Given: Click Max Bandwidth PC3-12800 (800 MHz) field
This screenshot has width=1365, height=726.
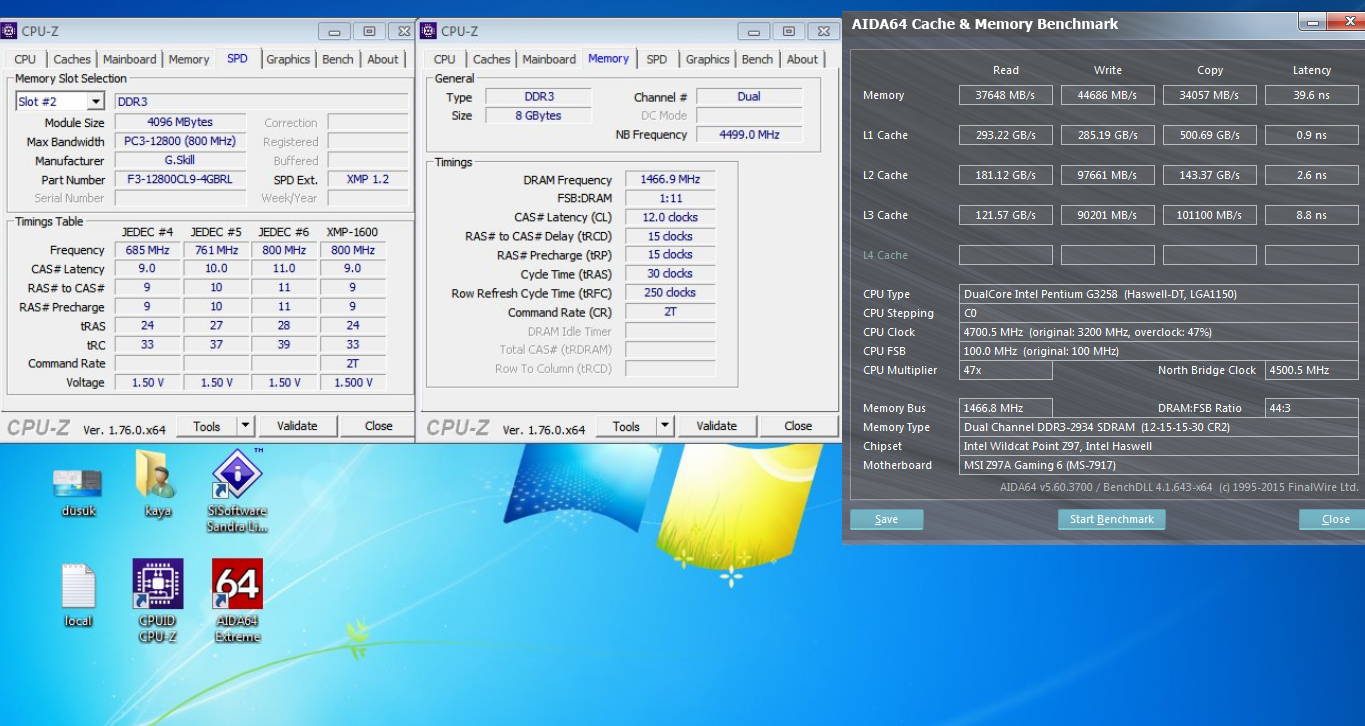Looking at the screenshot, I should [x=181, y=141].
